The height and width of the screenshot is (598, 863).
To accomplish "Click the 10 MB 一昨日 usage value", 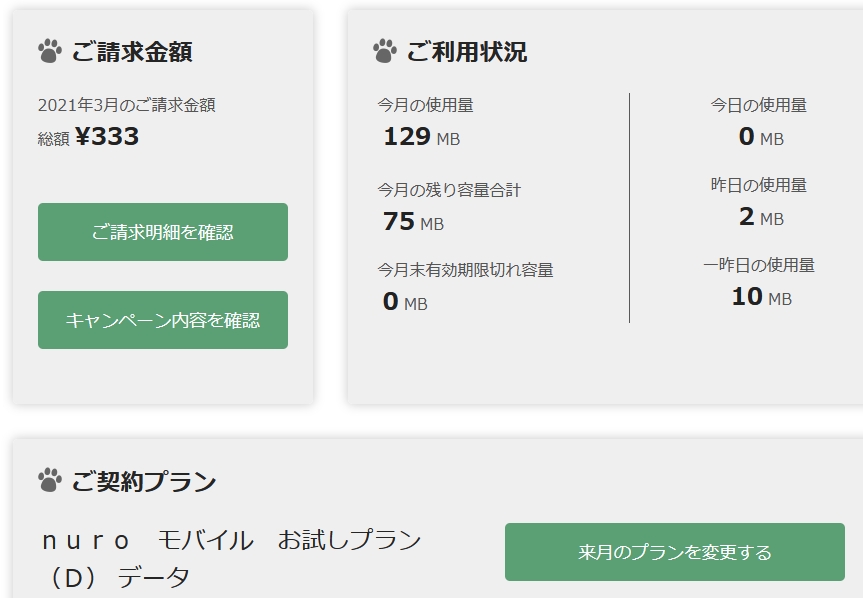I will pos(760,297).
